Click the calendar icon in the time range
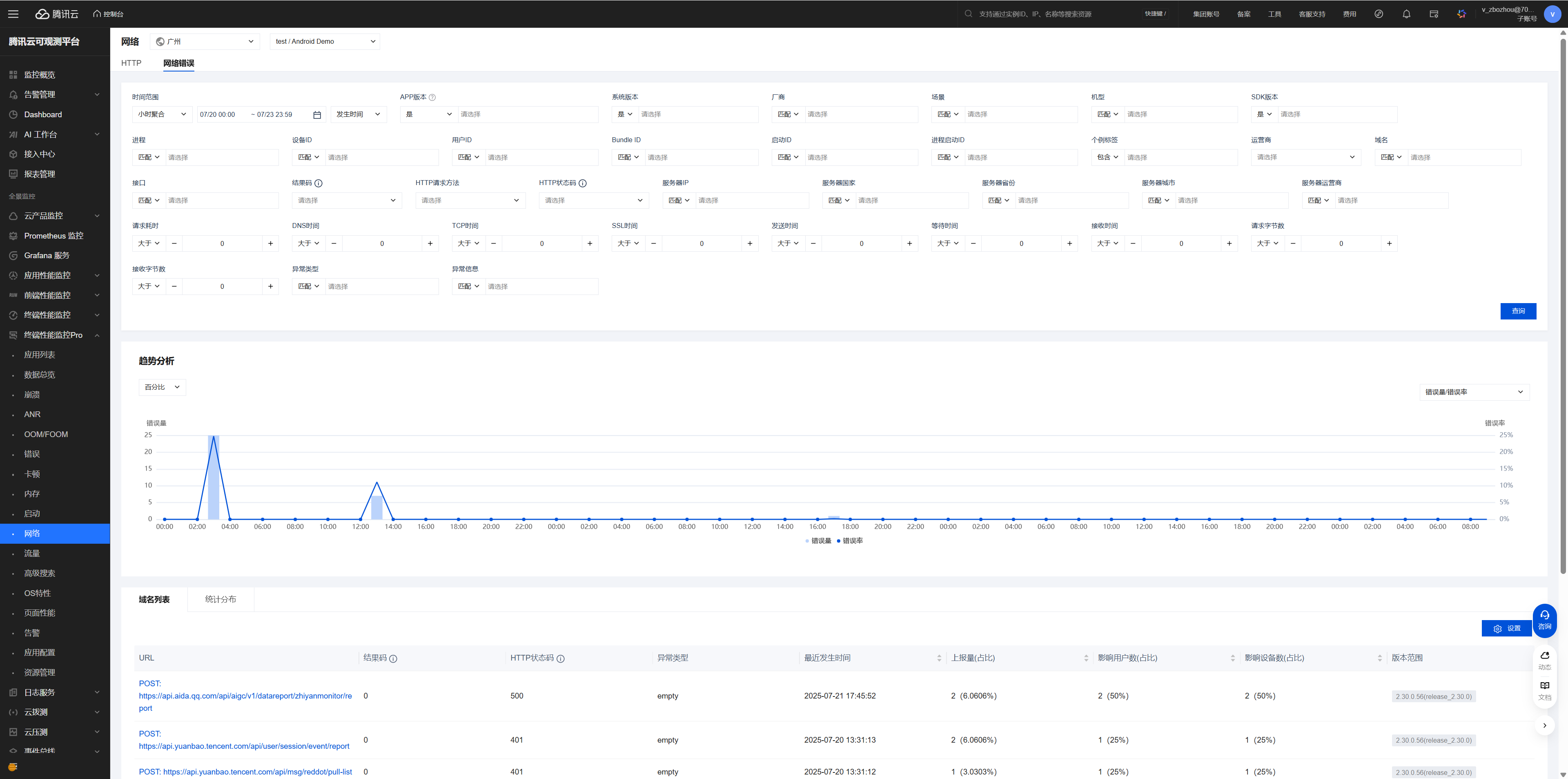Viewport: 1568px width, 779px height. [x=316, y=114]
